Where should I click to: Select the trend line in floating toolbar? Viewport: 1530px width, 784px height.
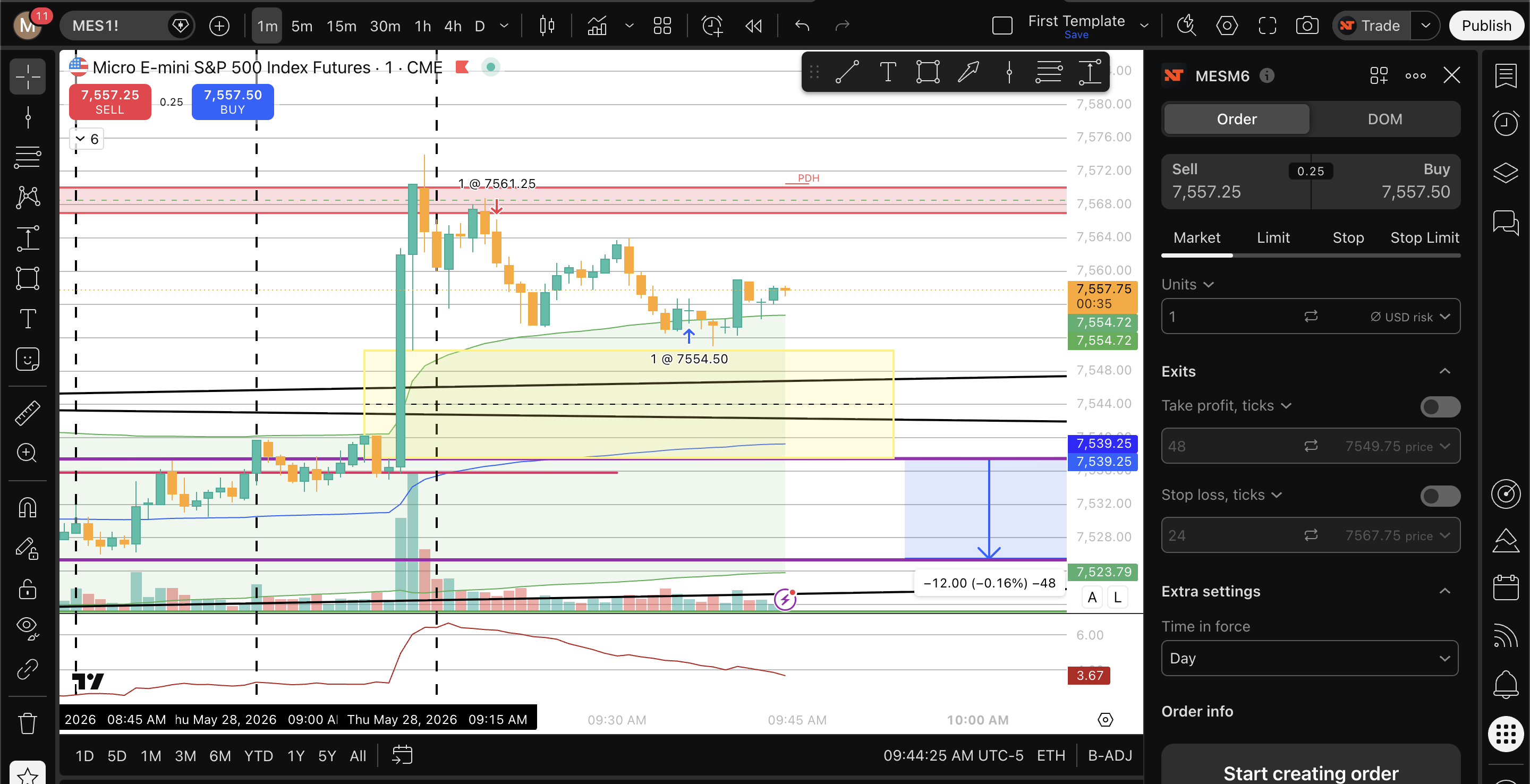coord(847,72)
